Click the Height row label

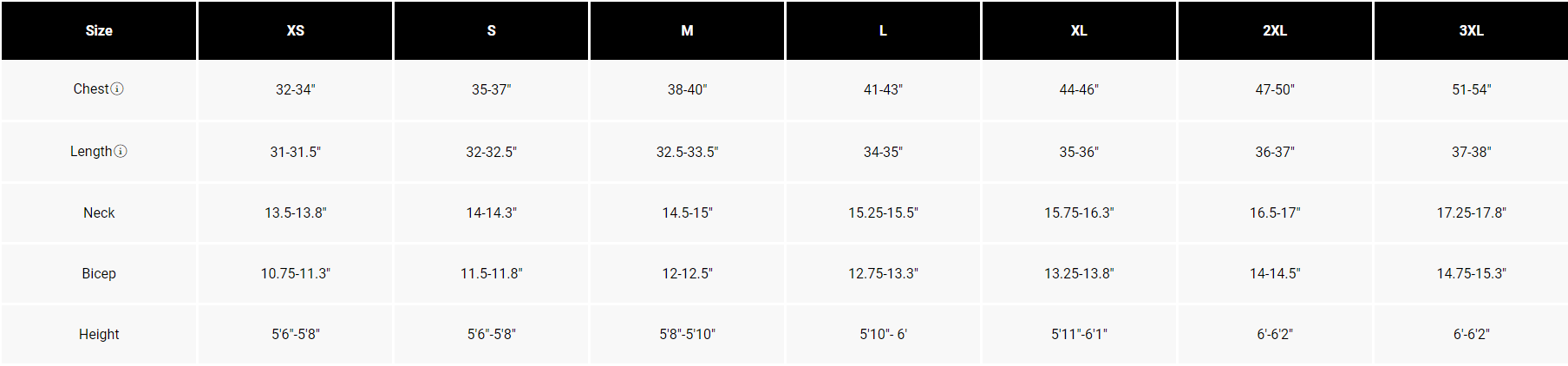99,334
